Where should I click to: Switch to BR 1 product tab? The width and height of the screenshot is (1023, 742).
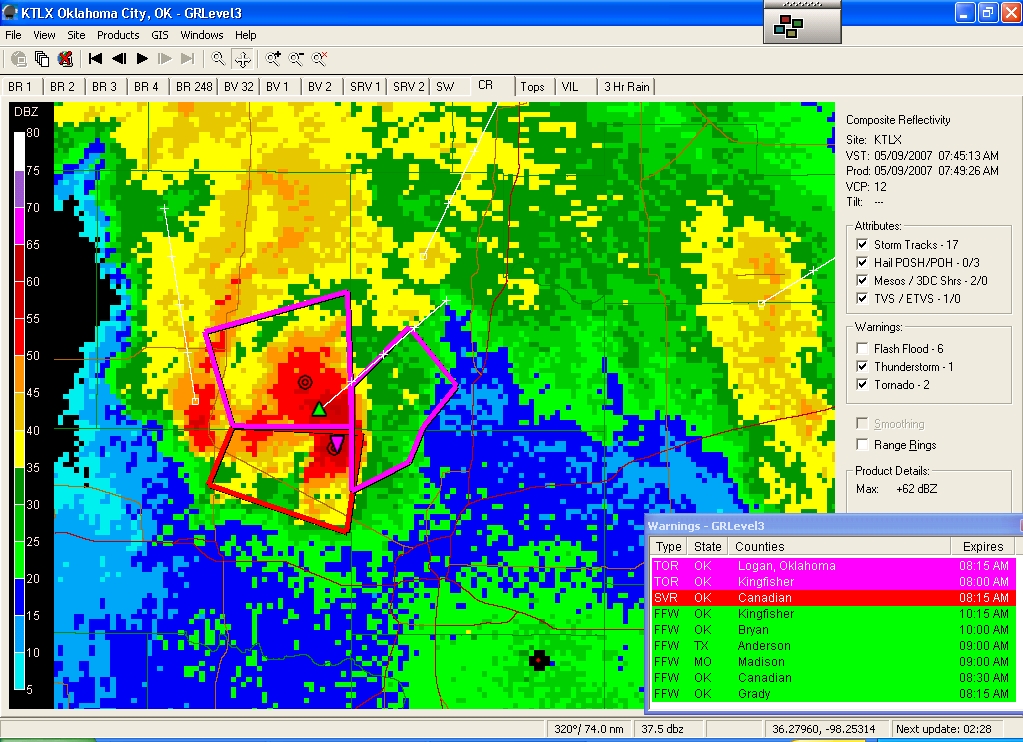pyautogui.click(x=20, y=87)
